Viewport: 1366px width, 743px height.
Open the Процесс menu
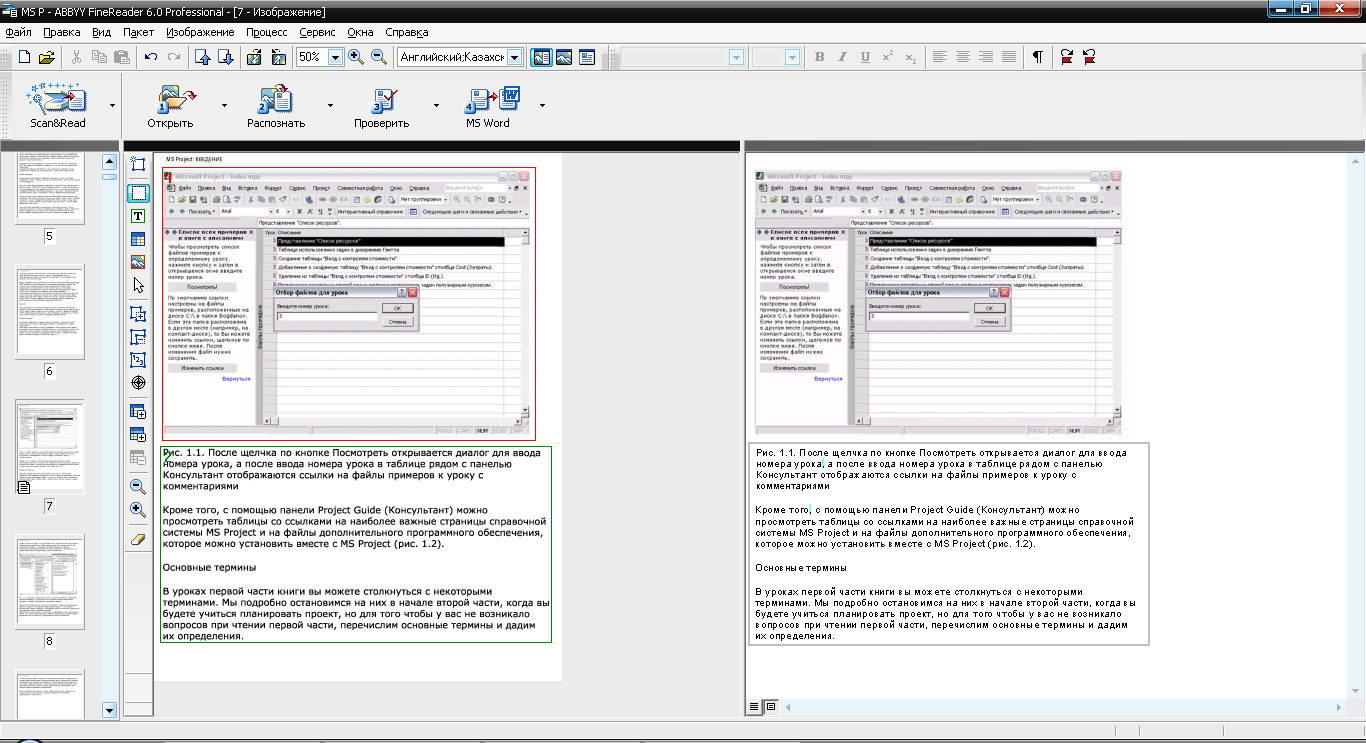click(266, 32)
